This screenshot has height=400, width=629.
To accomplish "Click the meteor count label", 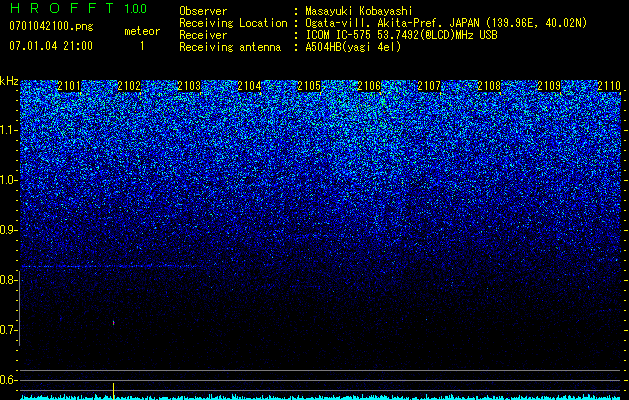I will point(142,31).
